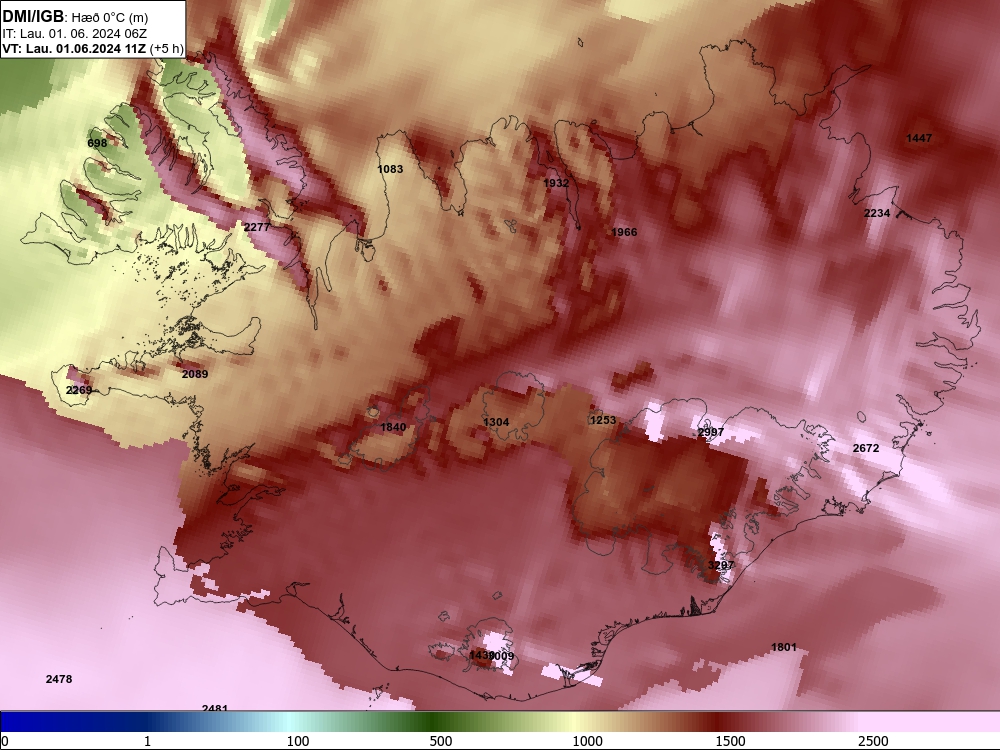
Task: Click the 1500 tick on the color scale
Action: [730, 741]
